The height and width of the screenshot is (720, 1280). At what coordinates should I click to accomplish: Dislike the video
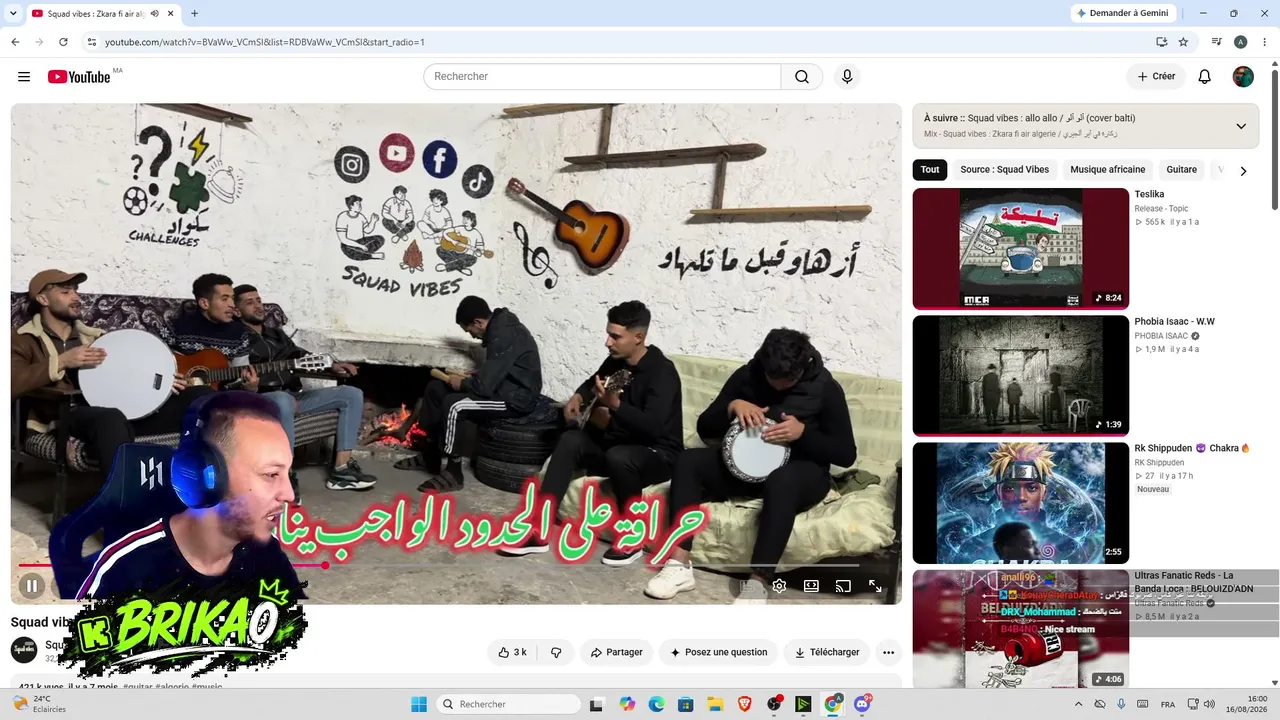coord(556,652)
